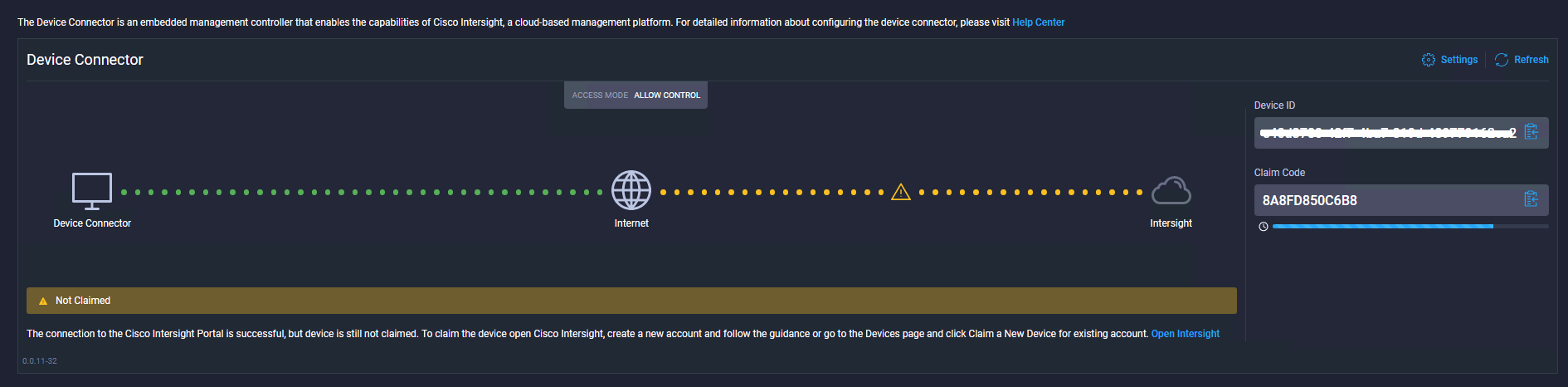Copy the Device ID using clipboard icon
1568x387 pixels.
point(1531,132)
